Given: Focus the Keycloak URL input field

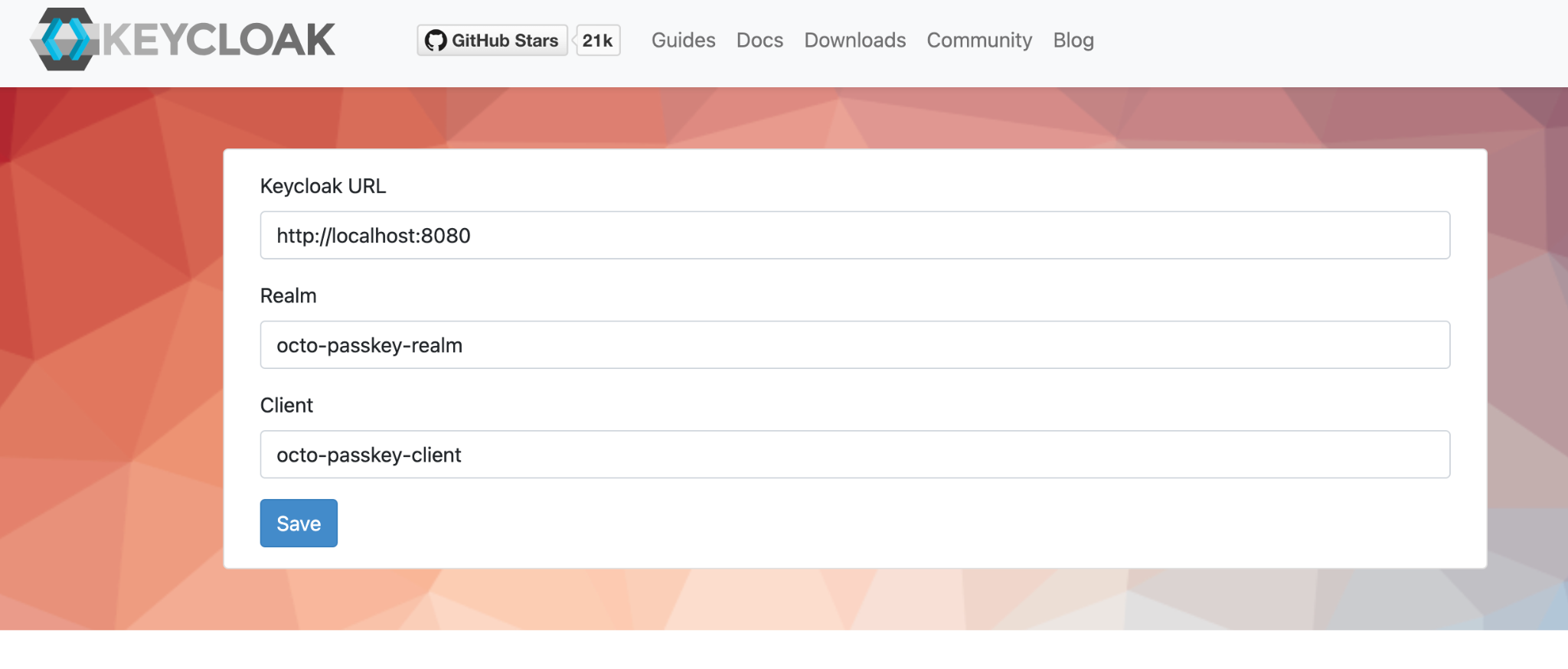Looking at the screenshot, I should (854, 236).
